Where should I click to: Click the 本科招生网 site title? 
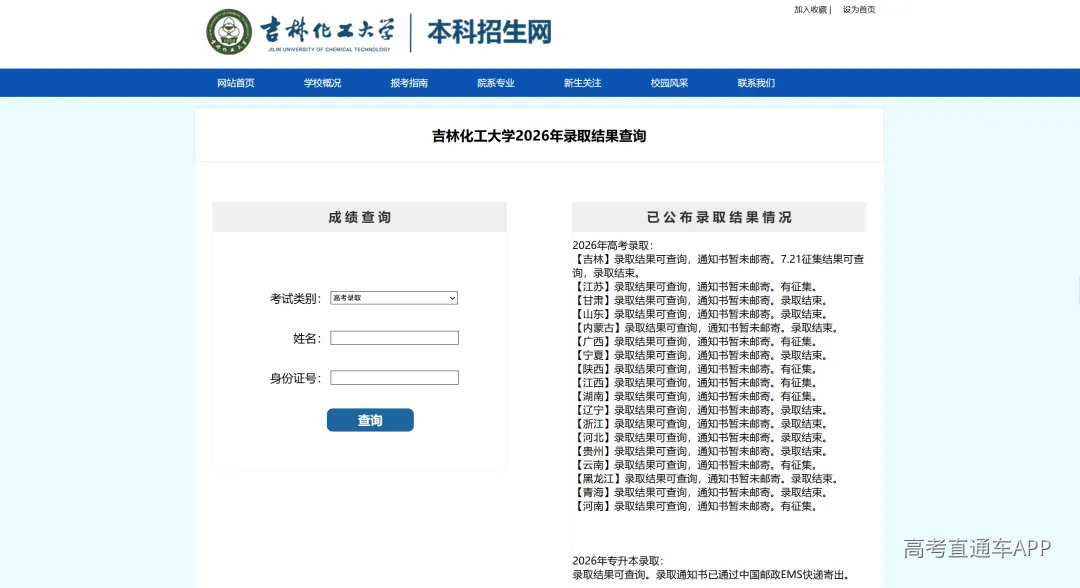[489, 32]
